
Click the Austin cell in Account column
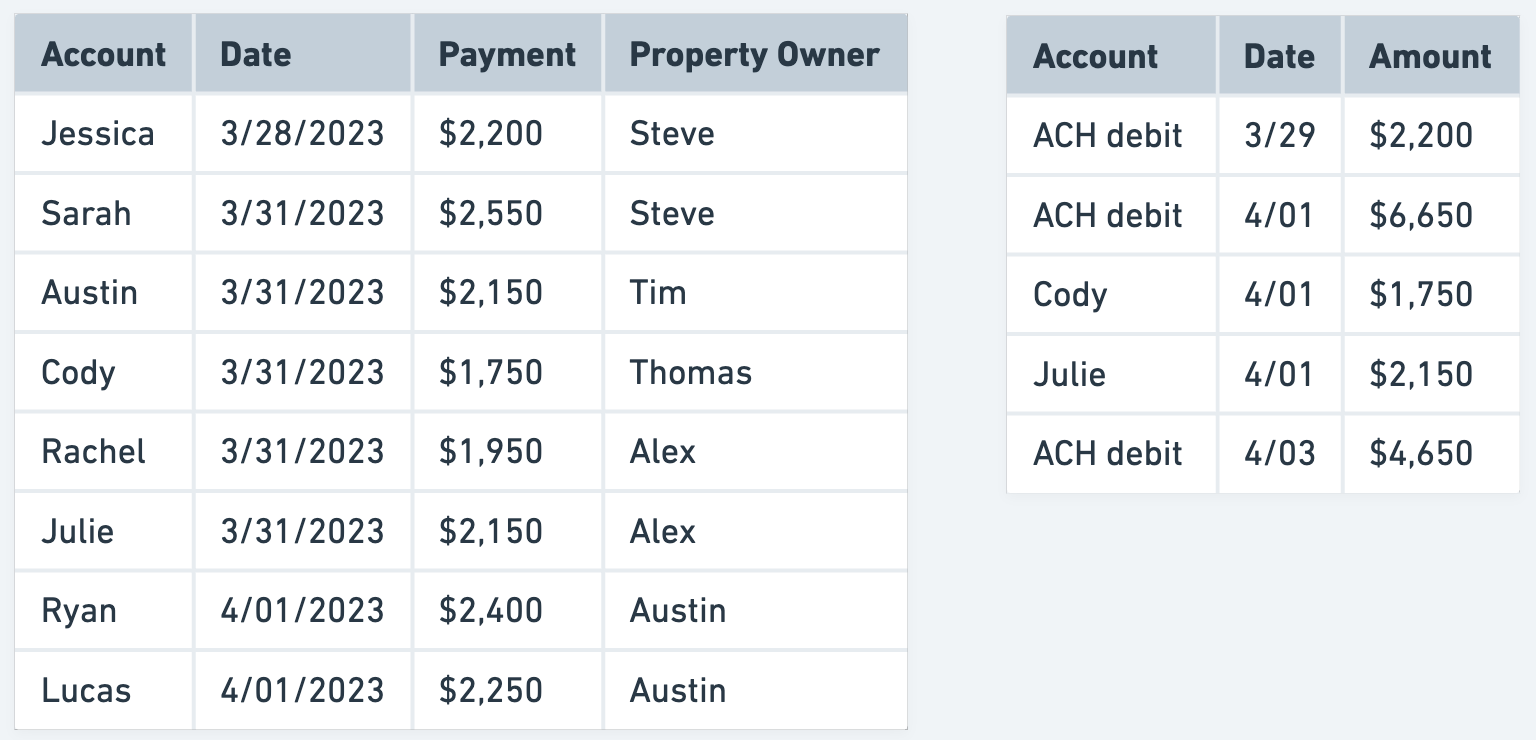pos(90,293)
